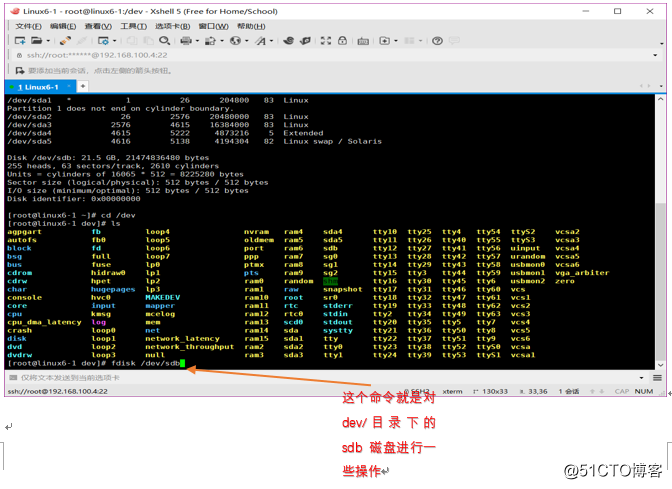
Task: Expand the Properties dropdown arrow
Action: point(114,41)
